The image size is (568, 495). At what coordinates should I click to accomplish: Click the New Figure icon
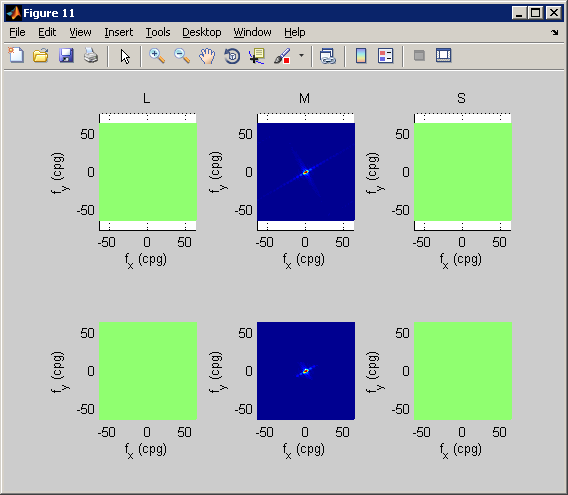(16, 56)
